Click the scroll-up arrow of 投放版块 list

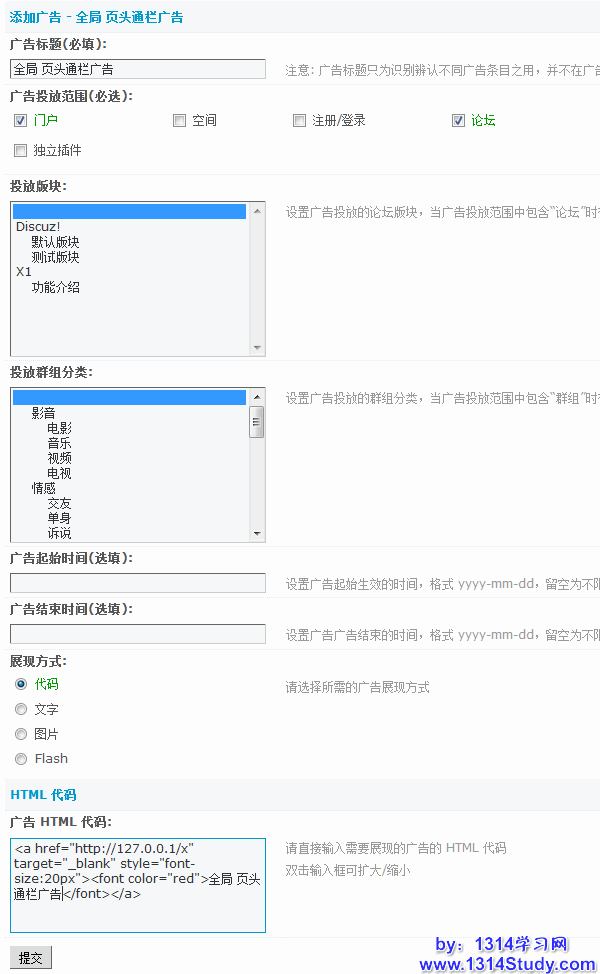coord(257,211)
